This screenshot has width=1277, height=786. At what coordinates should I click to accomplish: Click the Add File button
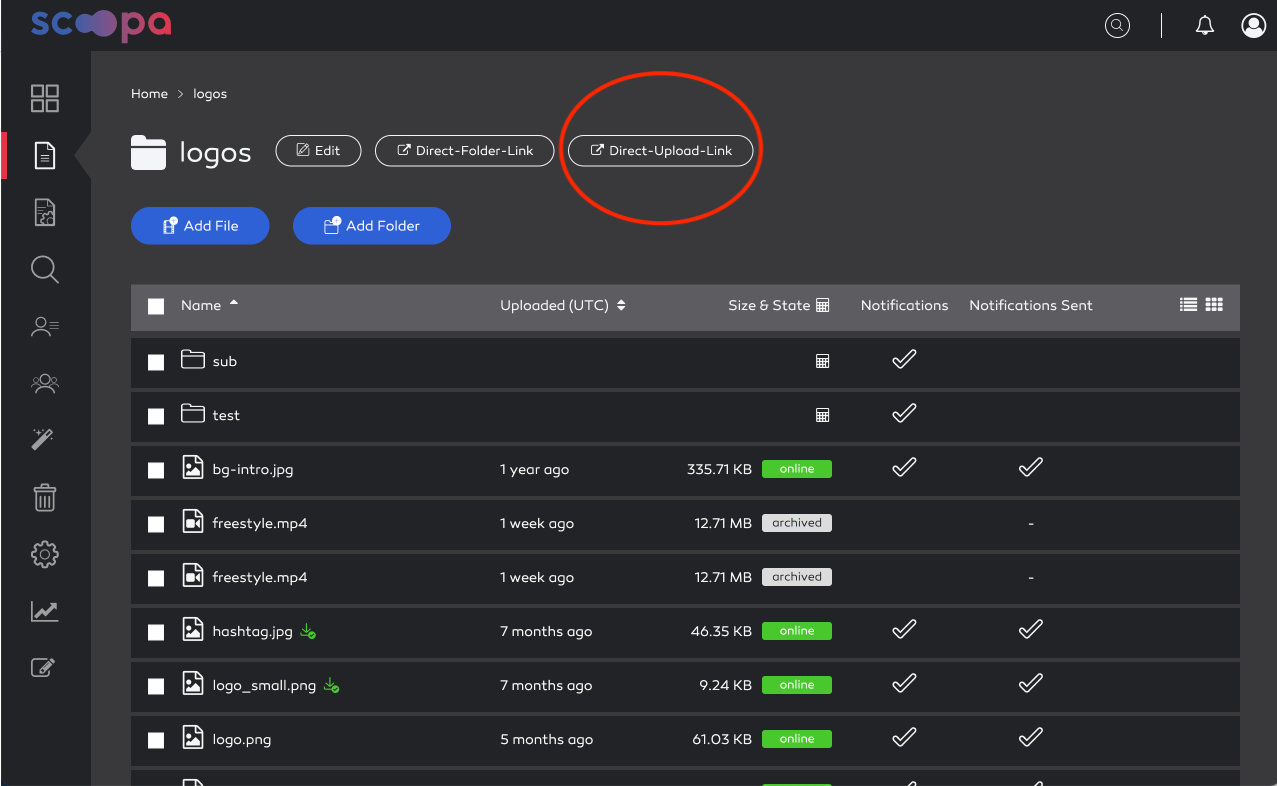tap(200, 226)
